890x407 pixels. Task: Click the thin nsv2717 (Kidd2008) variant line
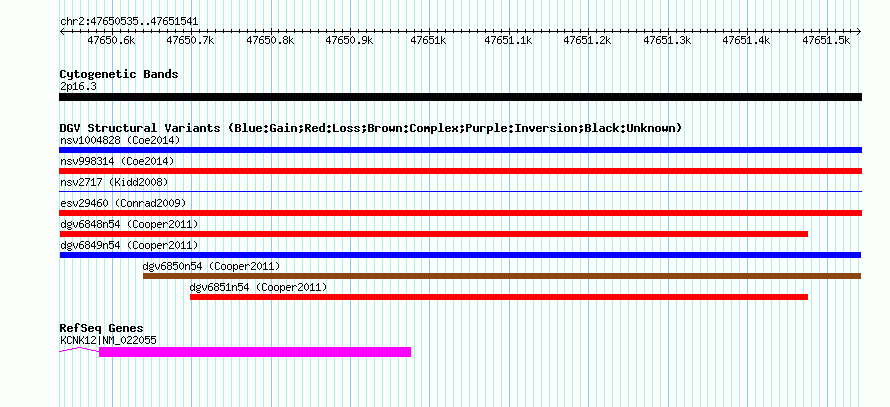[x=460, y=192]
